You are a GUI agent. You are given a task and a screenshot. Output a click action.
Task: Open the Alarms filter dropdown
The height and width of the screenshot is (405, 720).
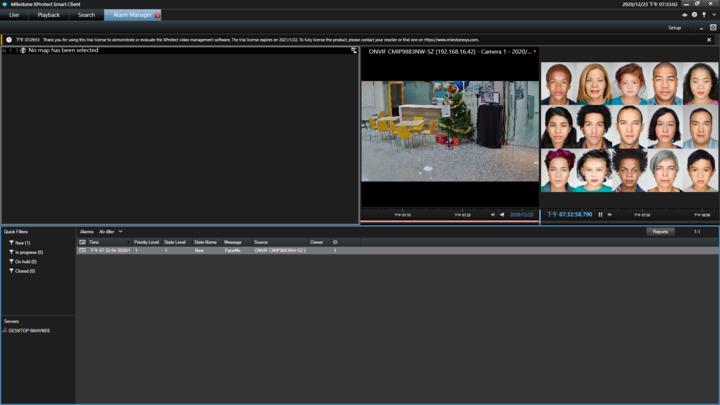click(x=110, y=231)
